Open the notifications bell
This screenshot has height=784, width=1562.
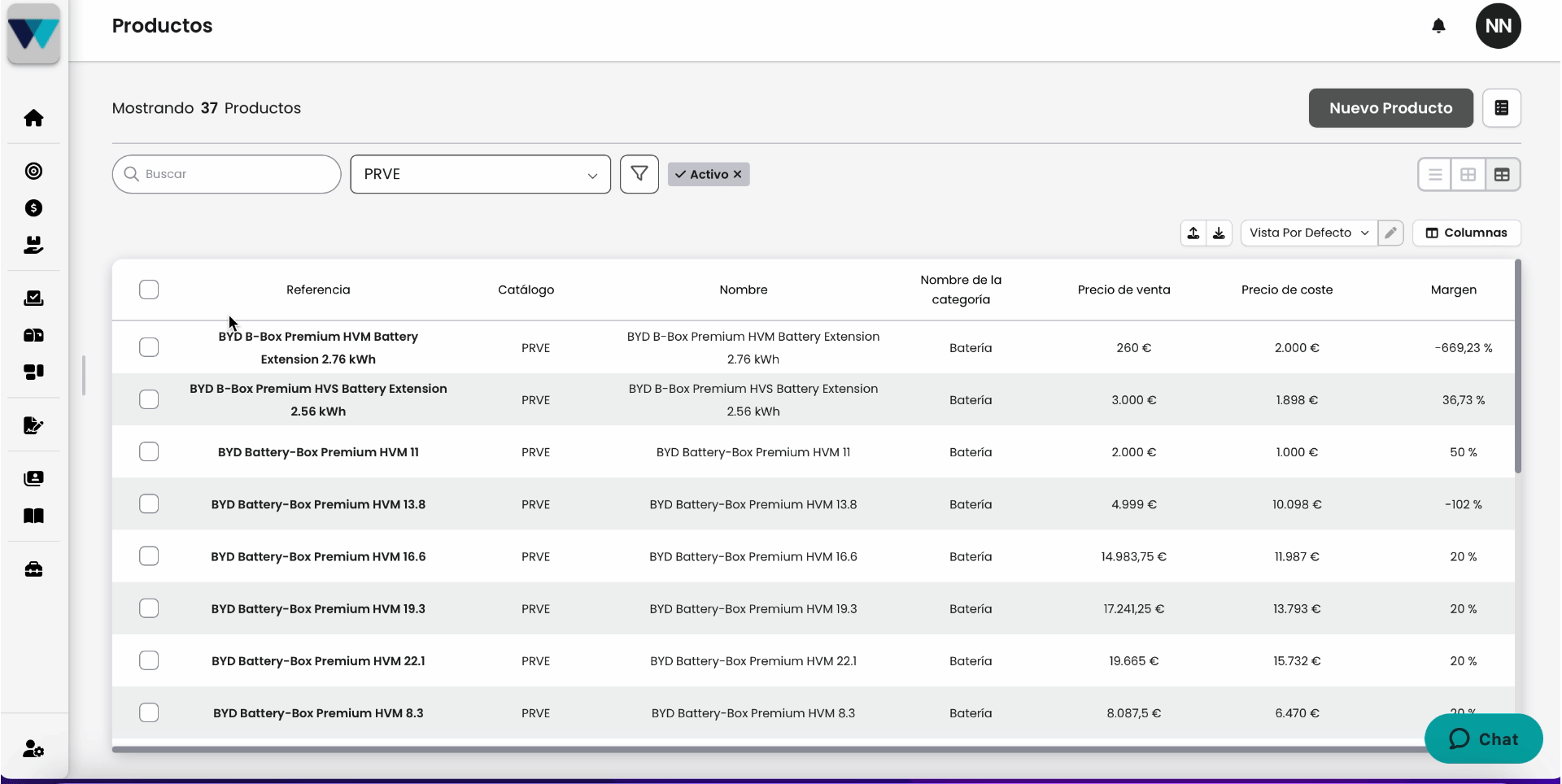(x=1438, y=26)
